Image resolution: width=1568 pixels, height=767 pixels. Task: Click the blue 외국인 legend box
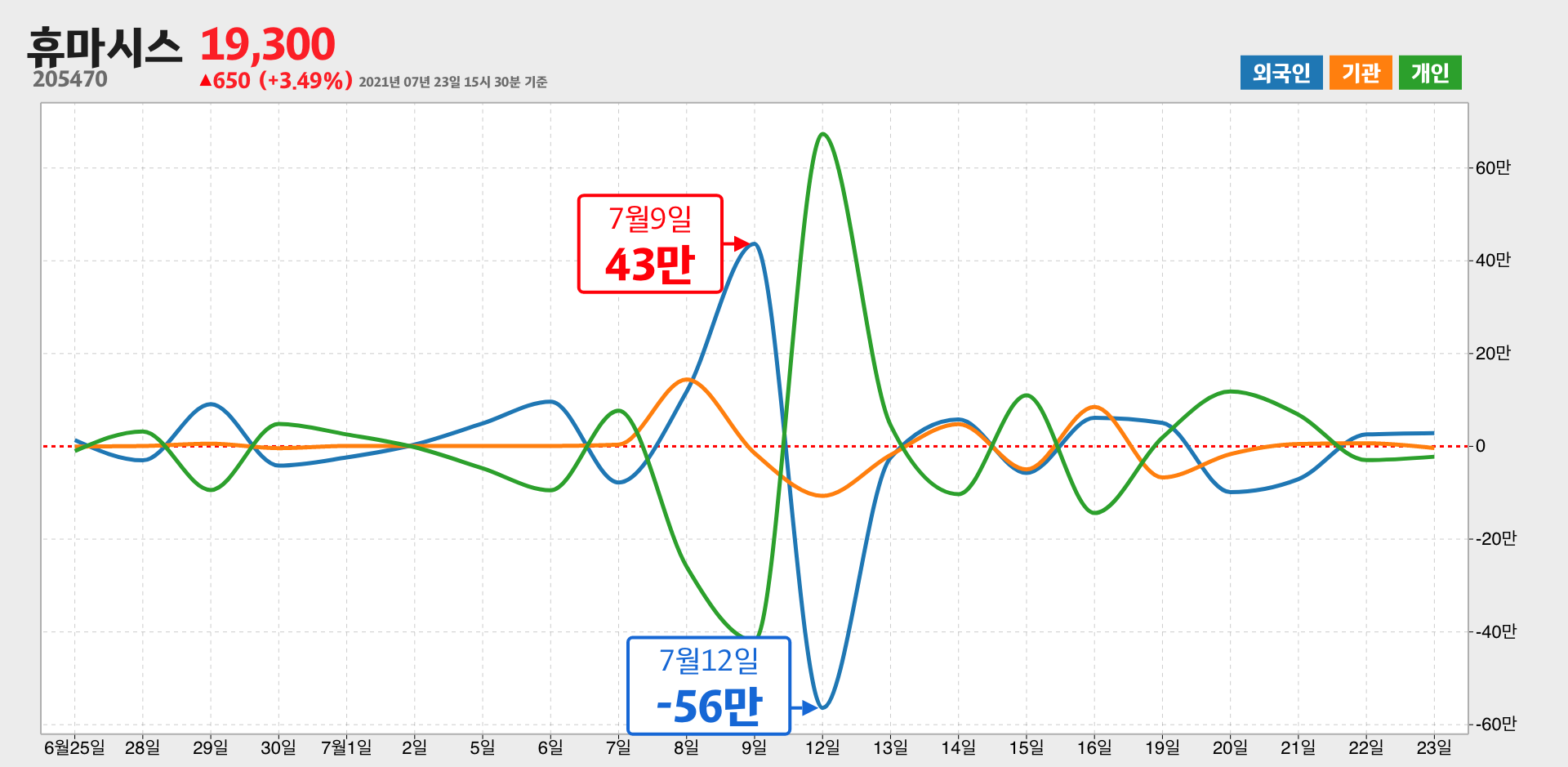click(x=1281, y=73)
